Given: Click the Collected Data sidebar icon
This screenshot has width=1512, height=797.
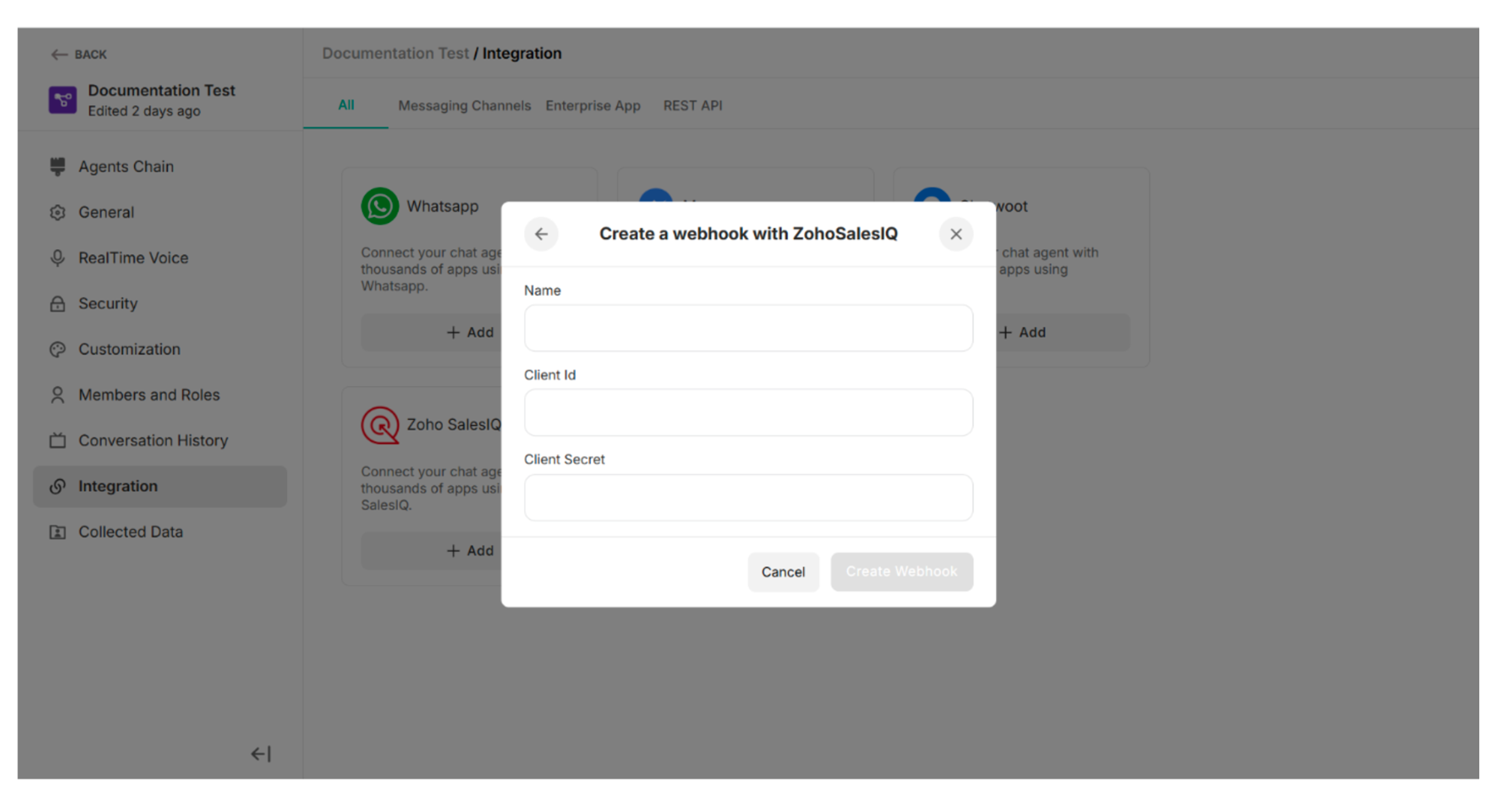Looking at the screenshot, I should coord(58,532).
